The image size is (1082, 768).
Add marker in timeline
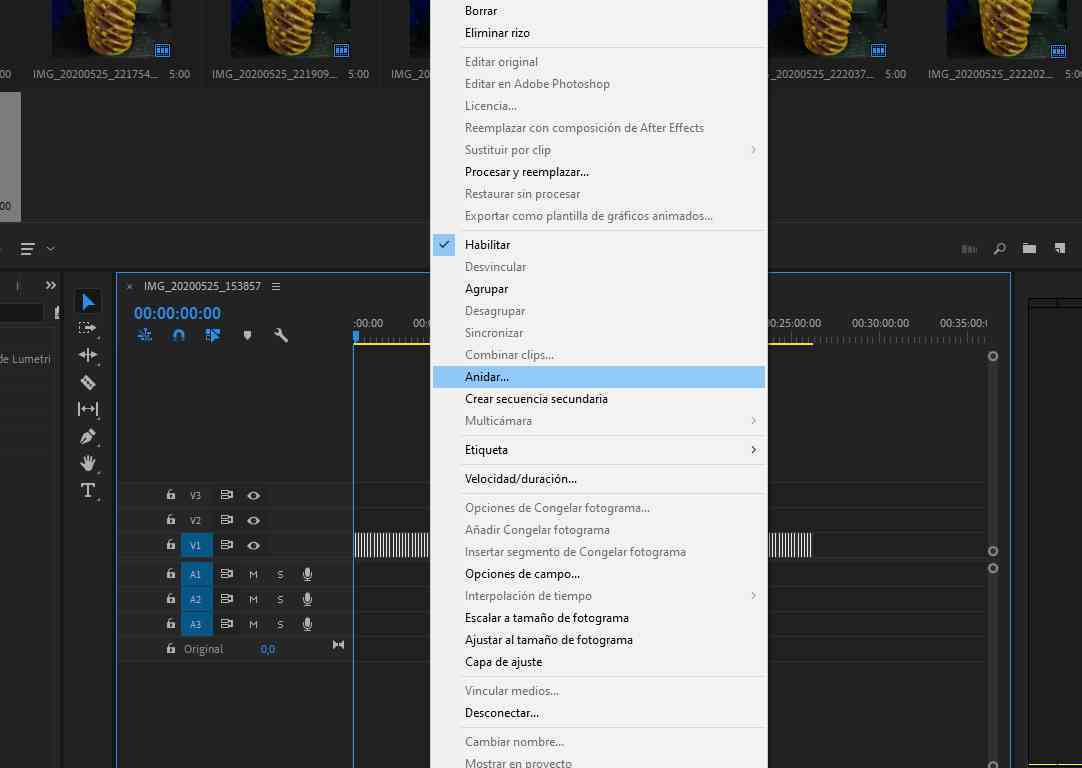247,335
